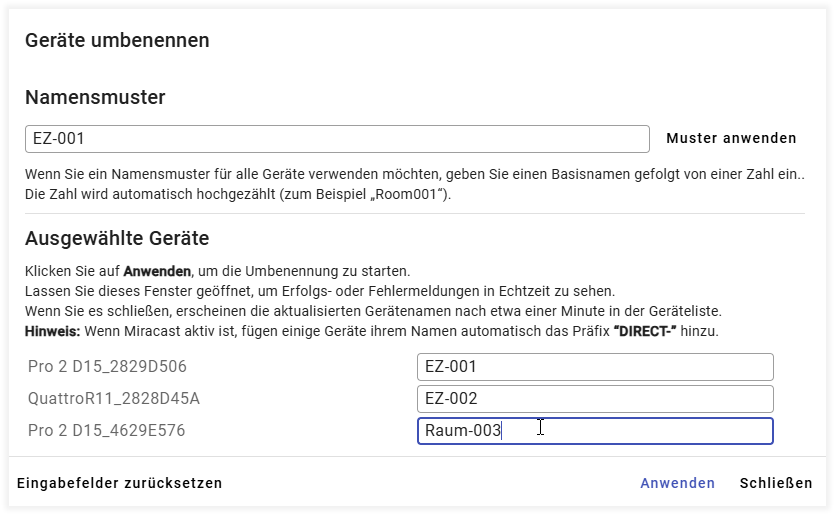Screen dimensions: 835x515
Task: Click the Geräte umbenennen dialog title
Action: pyautogui.click(x=117, y=41)
